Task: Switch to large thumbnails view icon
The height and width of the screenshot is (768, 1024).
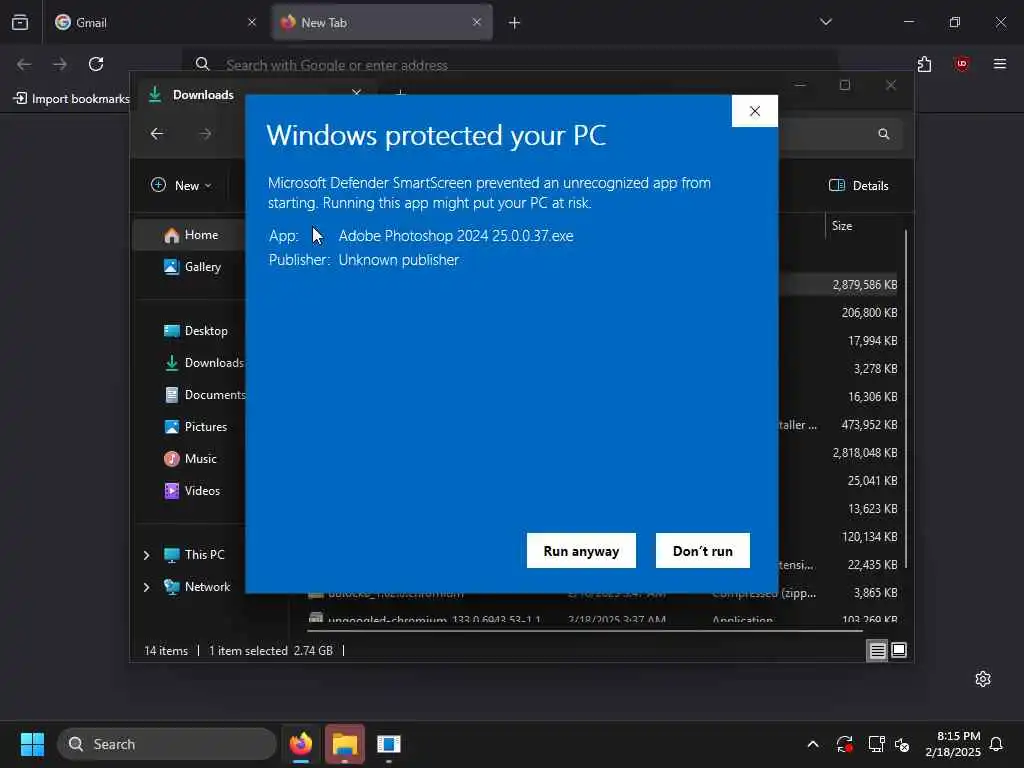Action: (899, 650)
